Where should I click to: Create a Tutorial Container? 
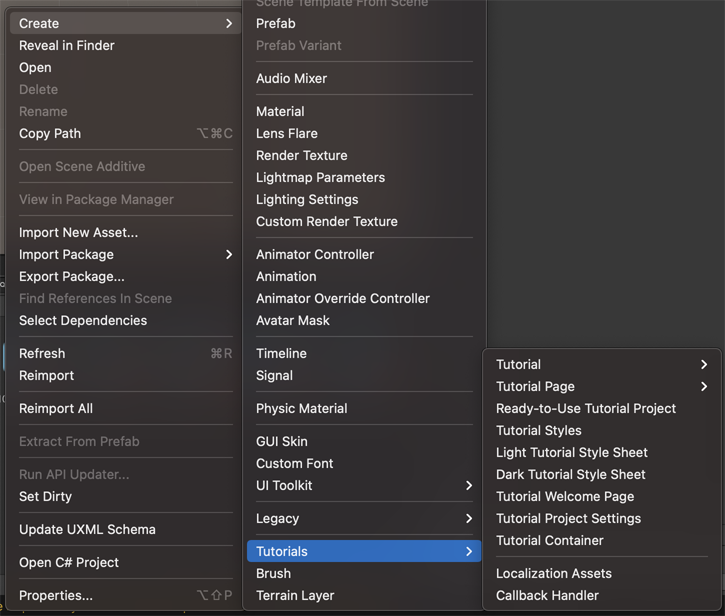549,541
